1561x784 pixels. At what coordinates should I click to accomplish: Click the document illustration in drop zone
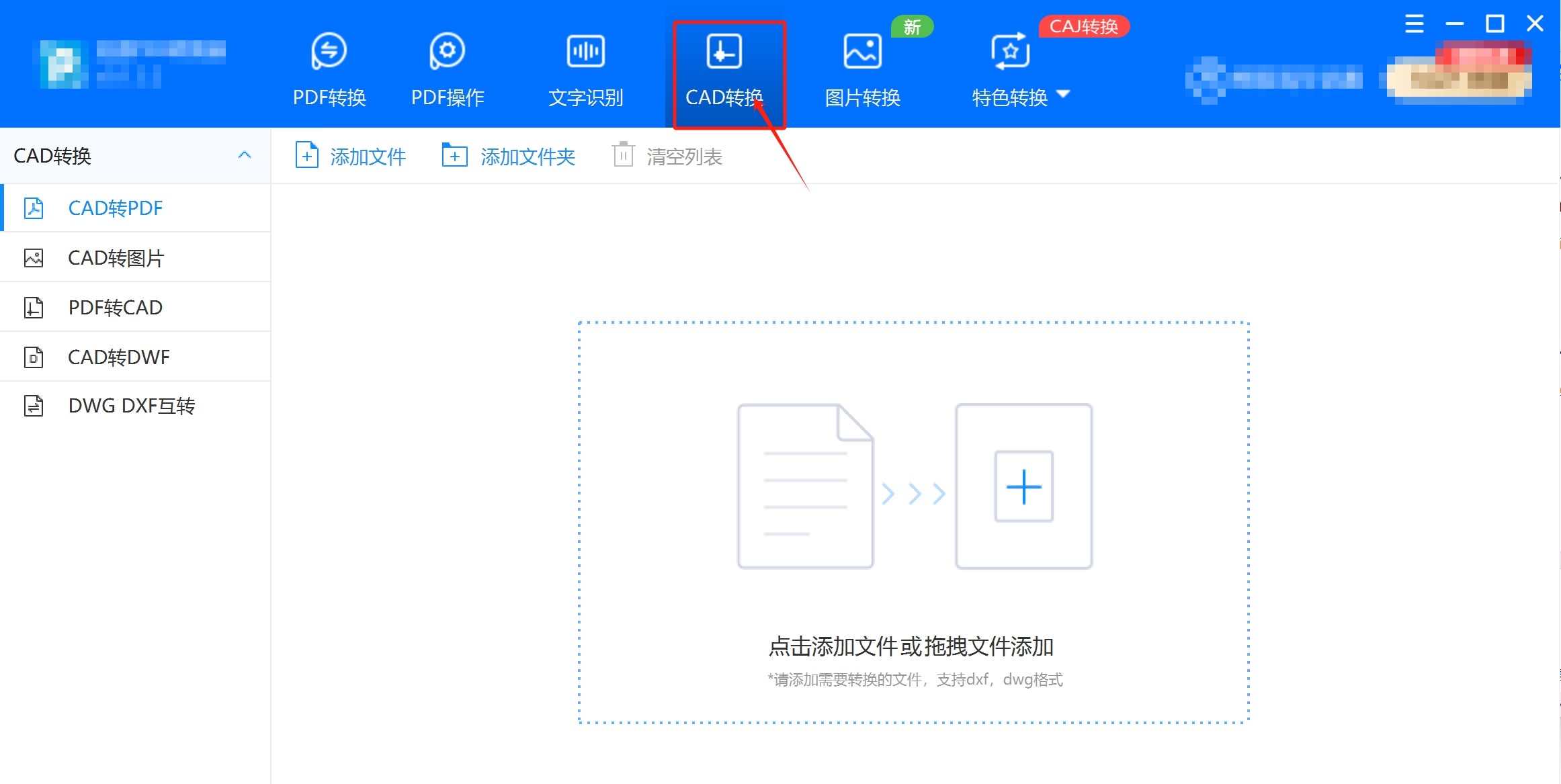point(805,486)
